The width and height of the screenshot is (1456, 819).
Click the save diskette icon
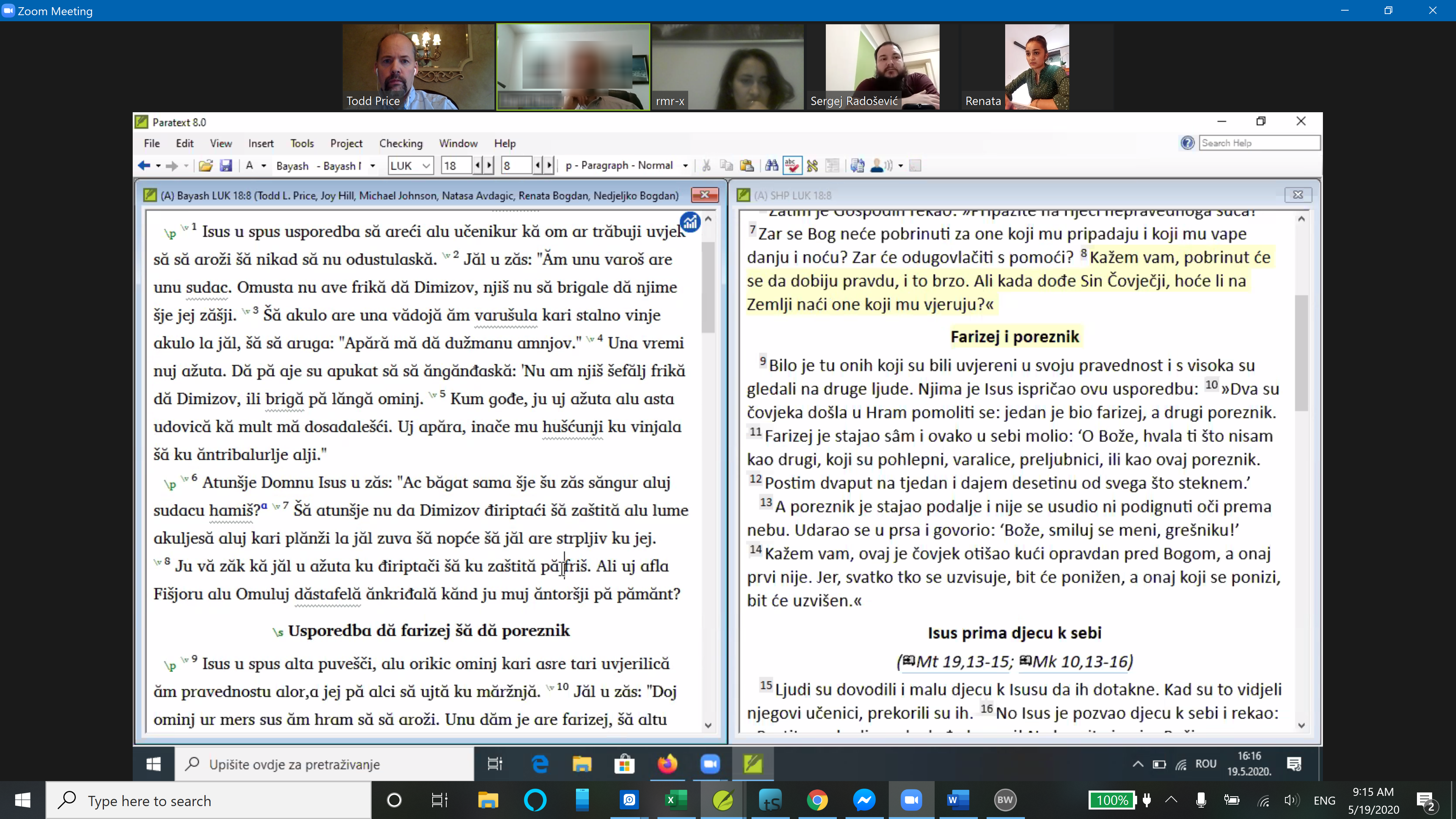pyautogui.click(x=226, y=166)
